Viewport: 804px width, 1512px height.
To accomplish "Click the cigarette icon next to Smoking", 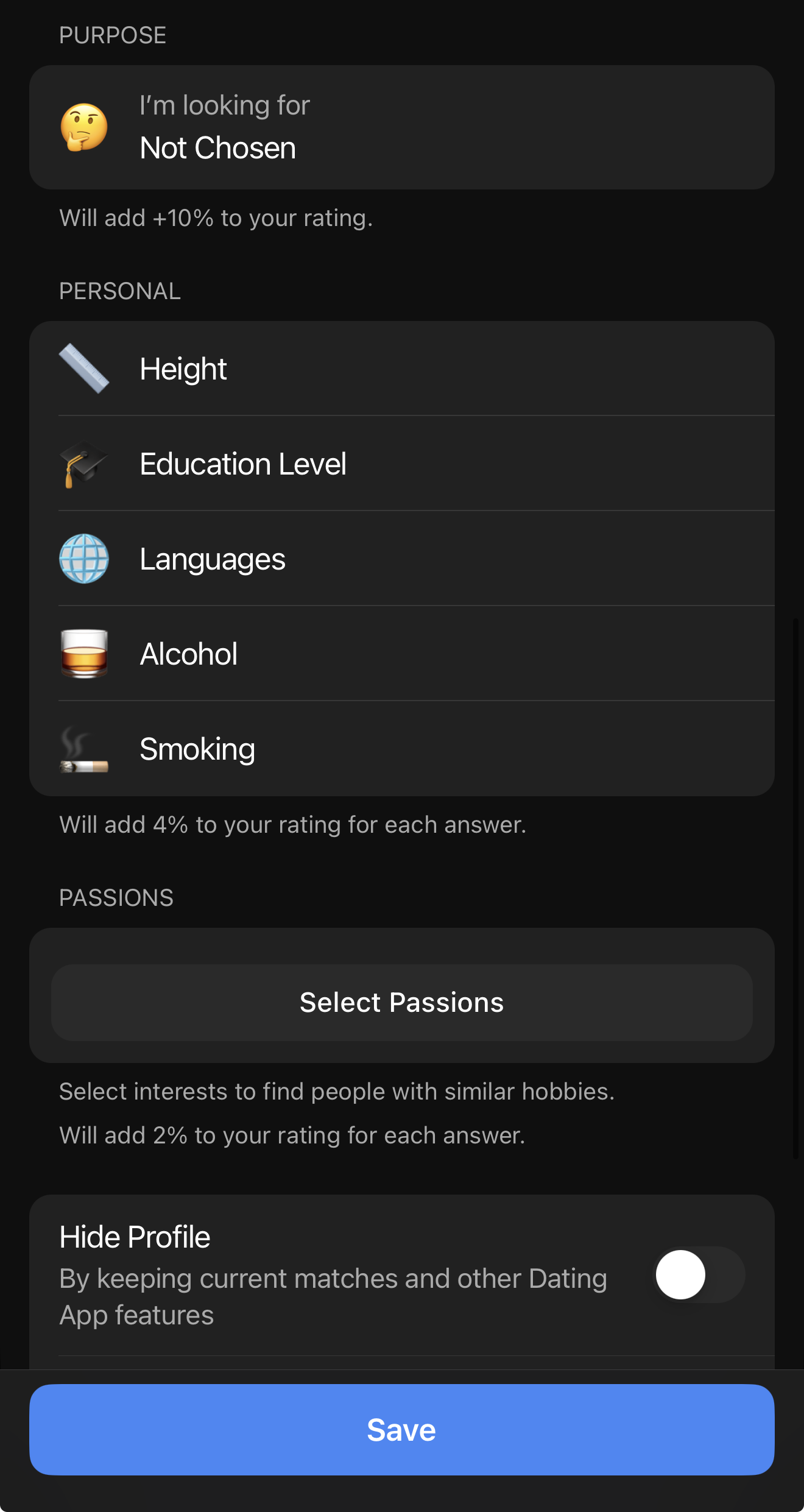I will point(83,749).
